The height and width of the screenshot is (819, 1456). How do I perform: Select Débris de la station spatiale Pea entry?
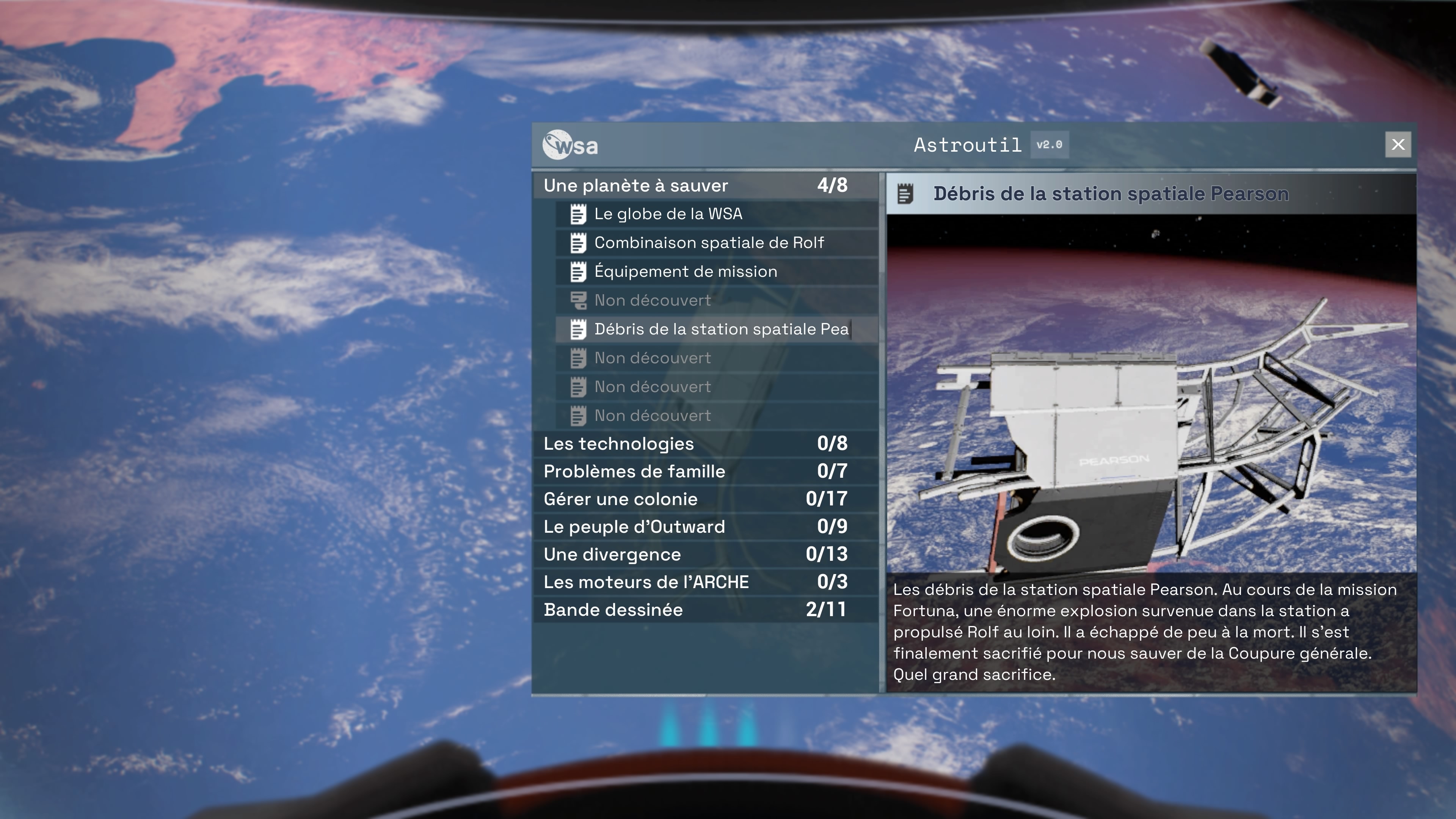coord(716,329)
